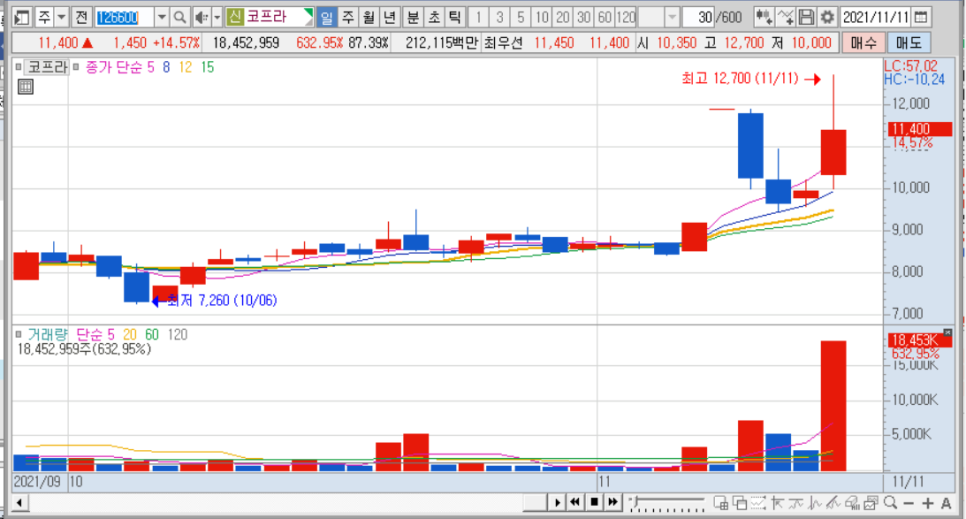This screenshot has width=966, height=519.
Task: Open stock search magnifier icon
Action: point(180,17)
